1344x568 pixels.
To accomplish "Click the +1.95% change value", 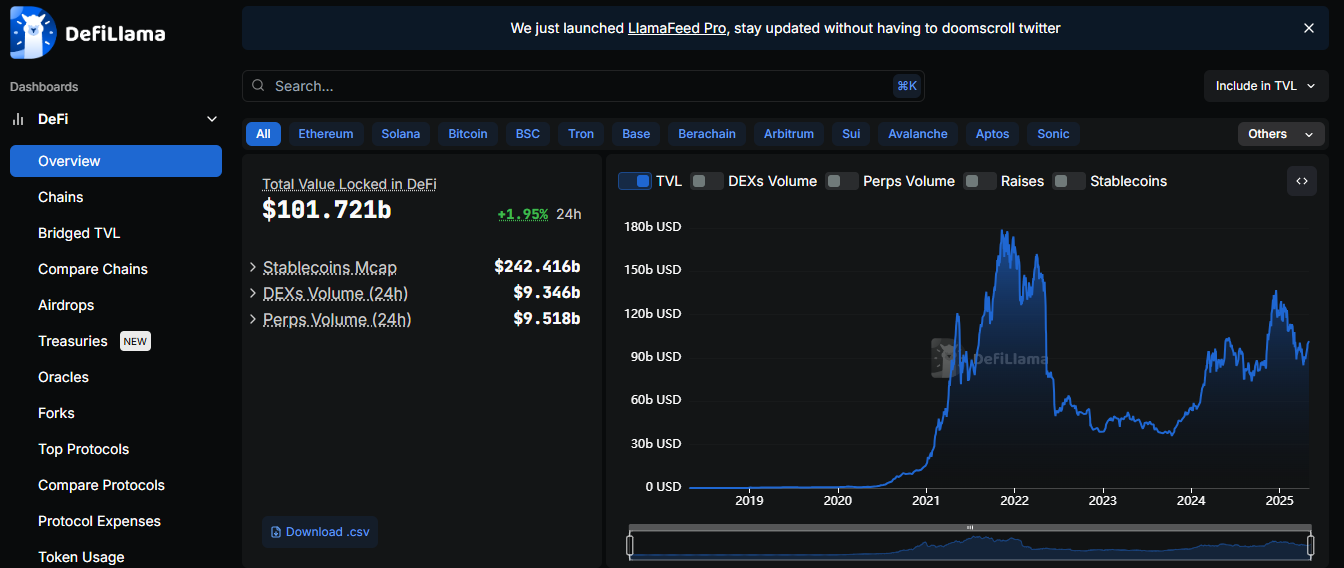I will tap(522, 214).
